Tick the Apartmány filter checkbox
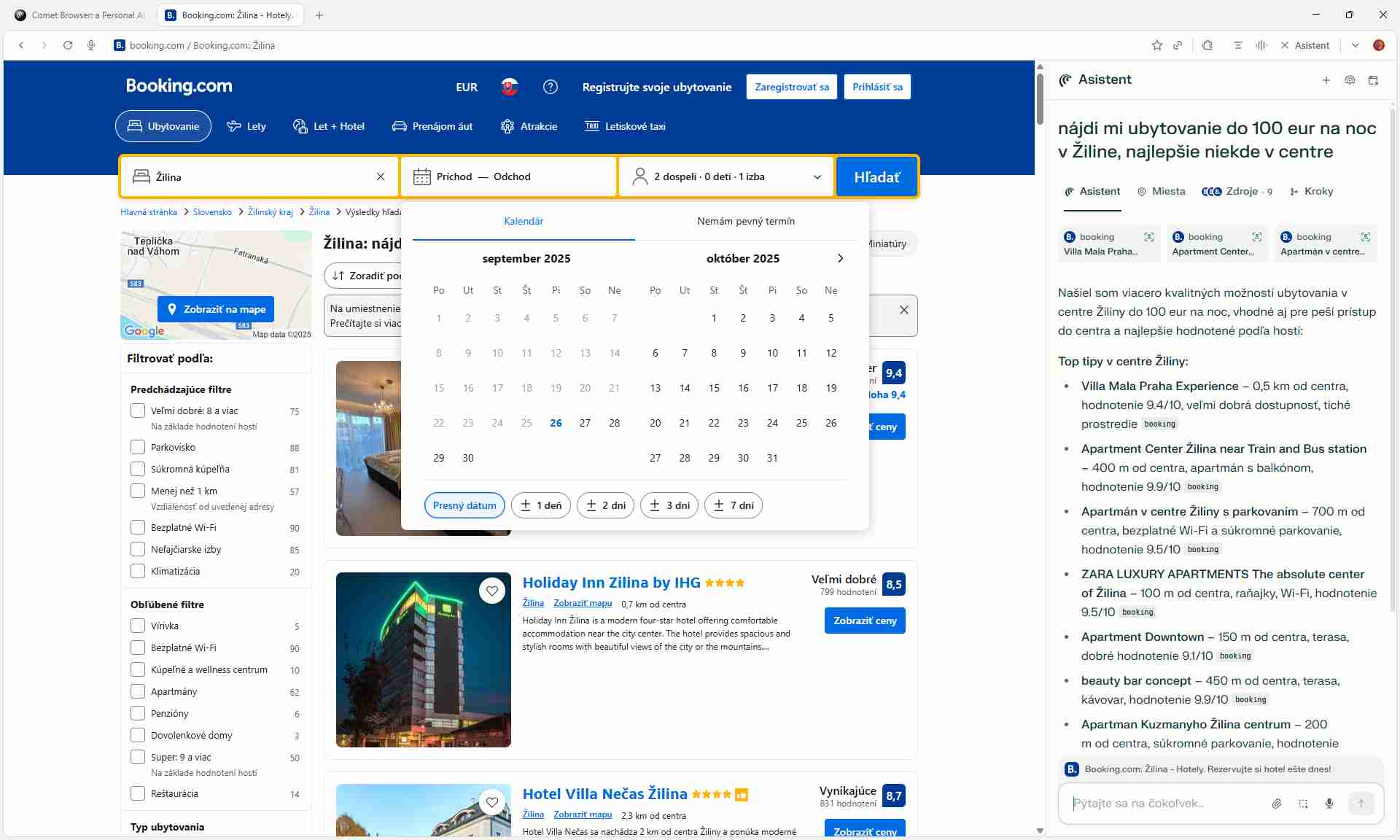The height and width of the screenshot is (840, 1400). [138, 691]
